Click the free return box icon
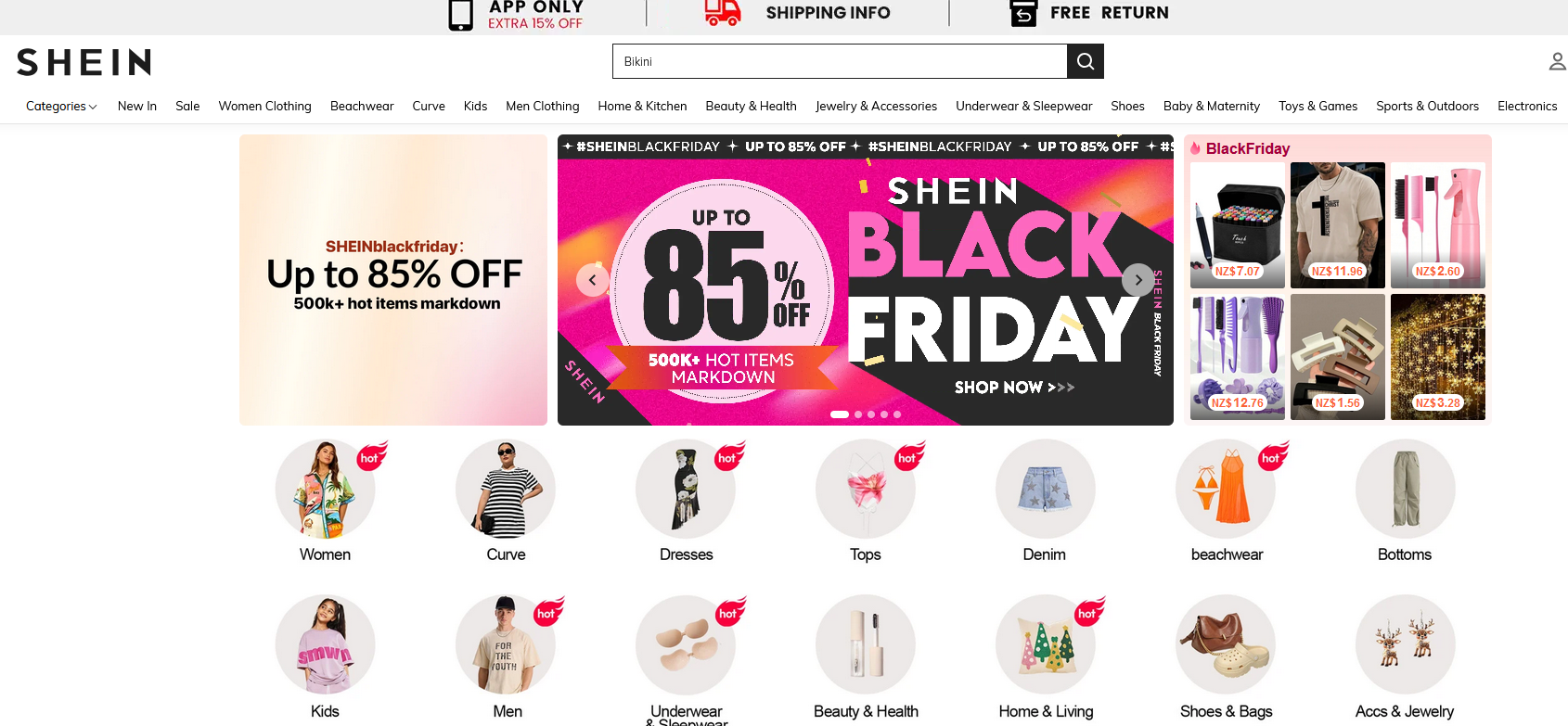The height and width of the screenshot is (726, 1568). click(x=1023, y=13)
